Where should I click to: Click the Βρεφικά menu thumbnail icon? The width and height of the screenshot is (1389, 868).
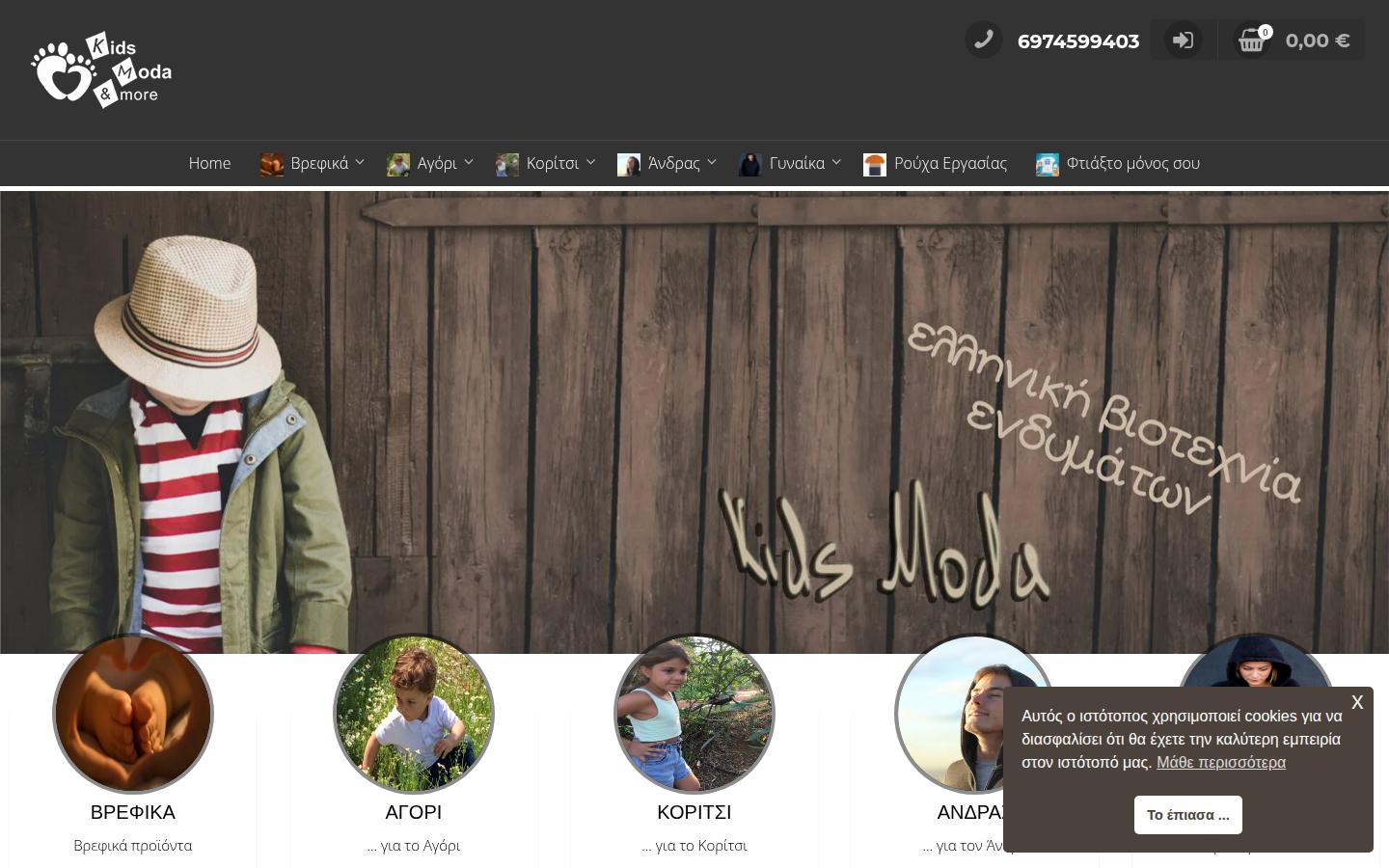(271, 164)
